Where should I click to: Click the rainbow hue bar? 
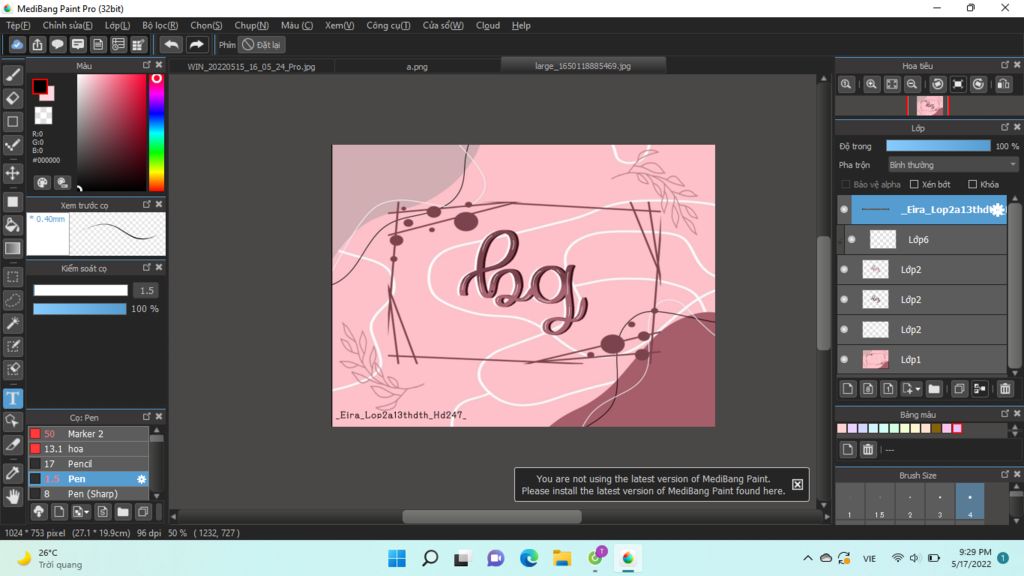156,132
